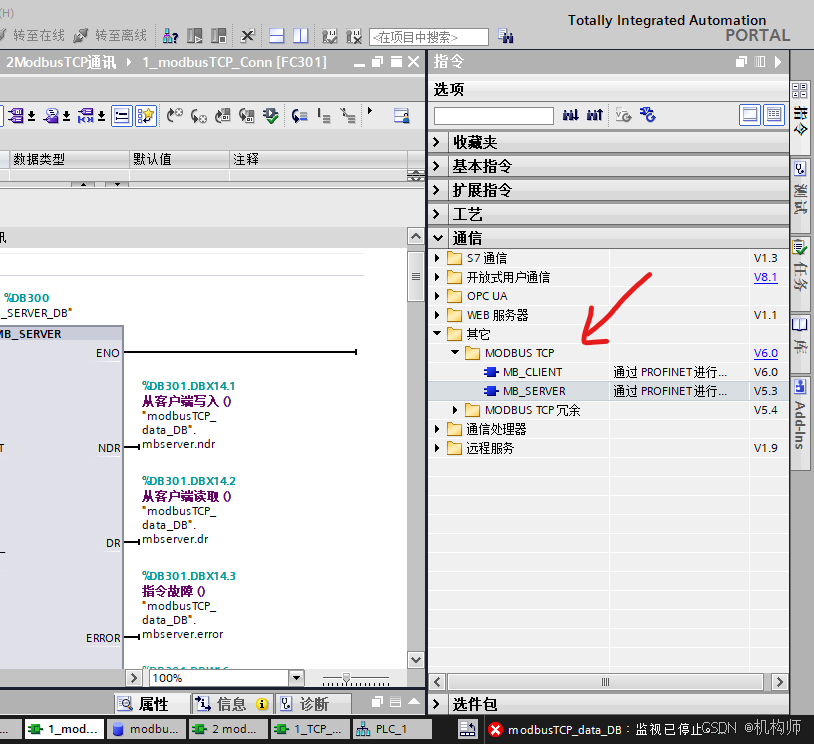Open the 诊断 diagnostics tab

pyautogui.click(x=313, y=704)
